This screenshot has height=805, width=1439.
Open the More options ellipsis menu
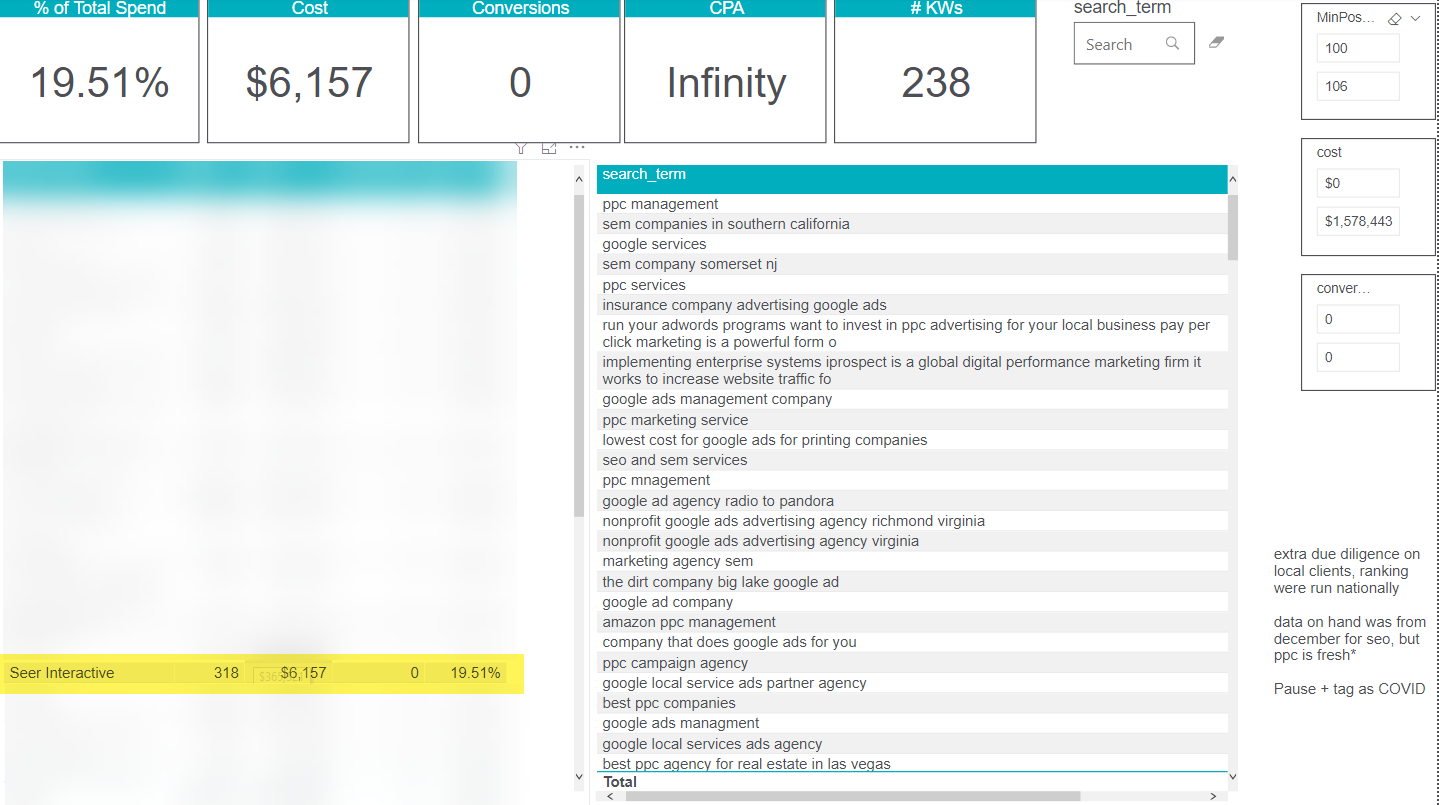point(577,148)
